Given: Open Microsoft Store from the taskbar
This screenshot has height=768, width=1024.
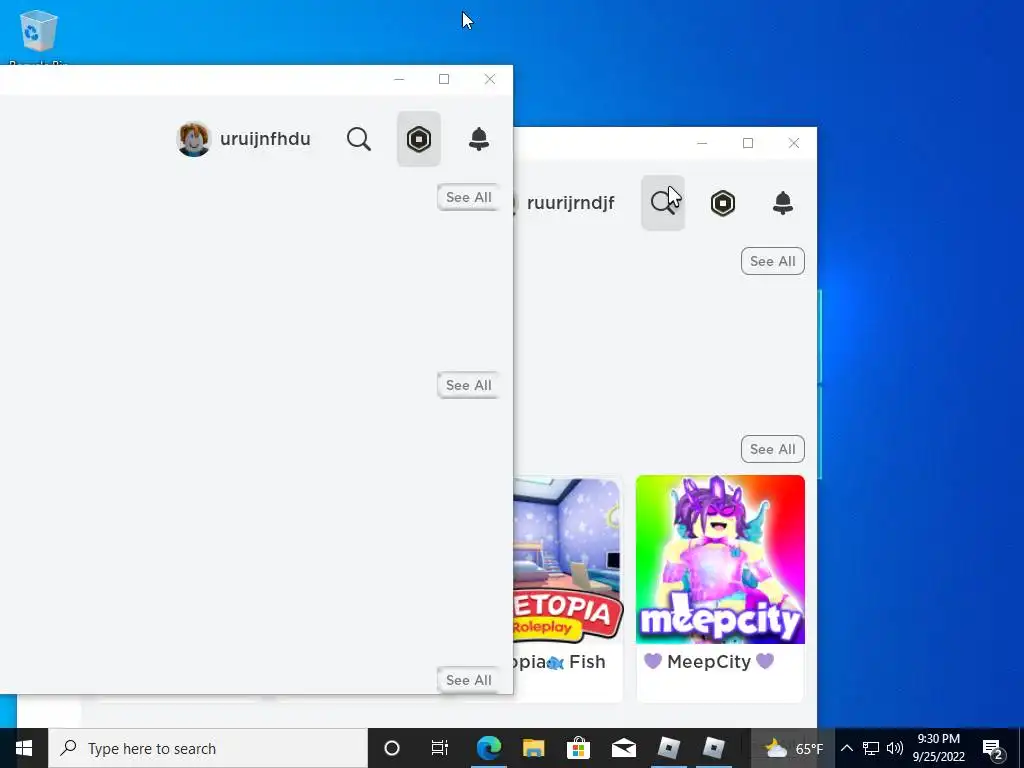Looking at the screenshot, I should [579, 748].
